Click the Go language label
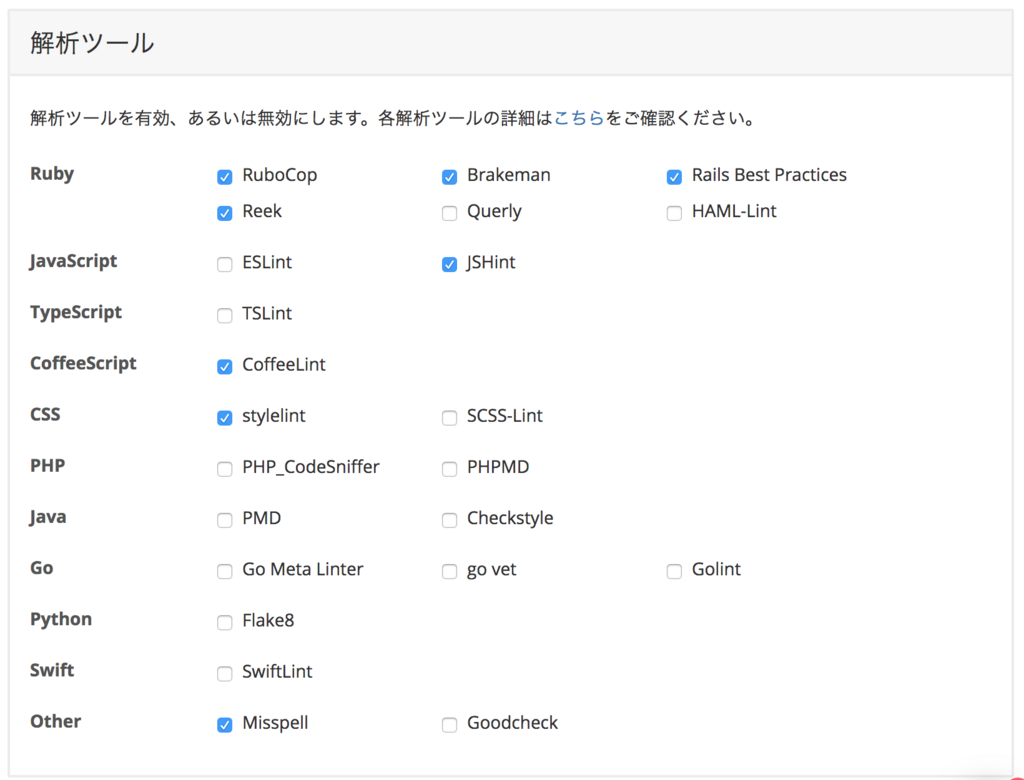 42,568
